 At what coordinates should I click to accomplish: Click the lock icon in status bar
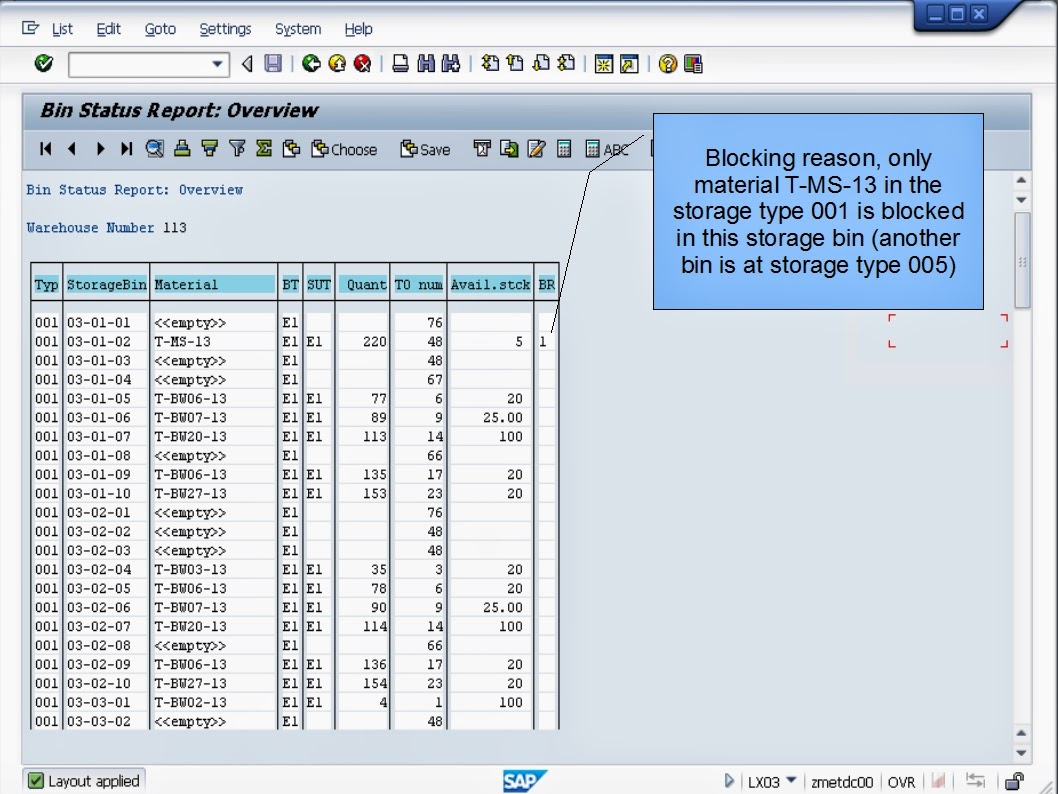tap(1015, 783)
